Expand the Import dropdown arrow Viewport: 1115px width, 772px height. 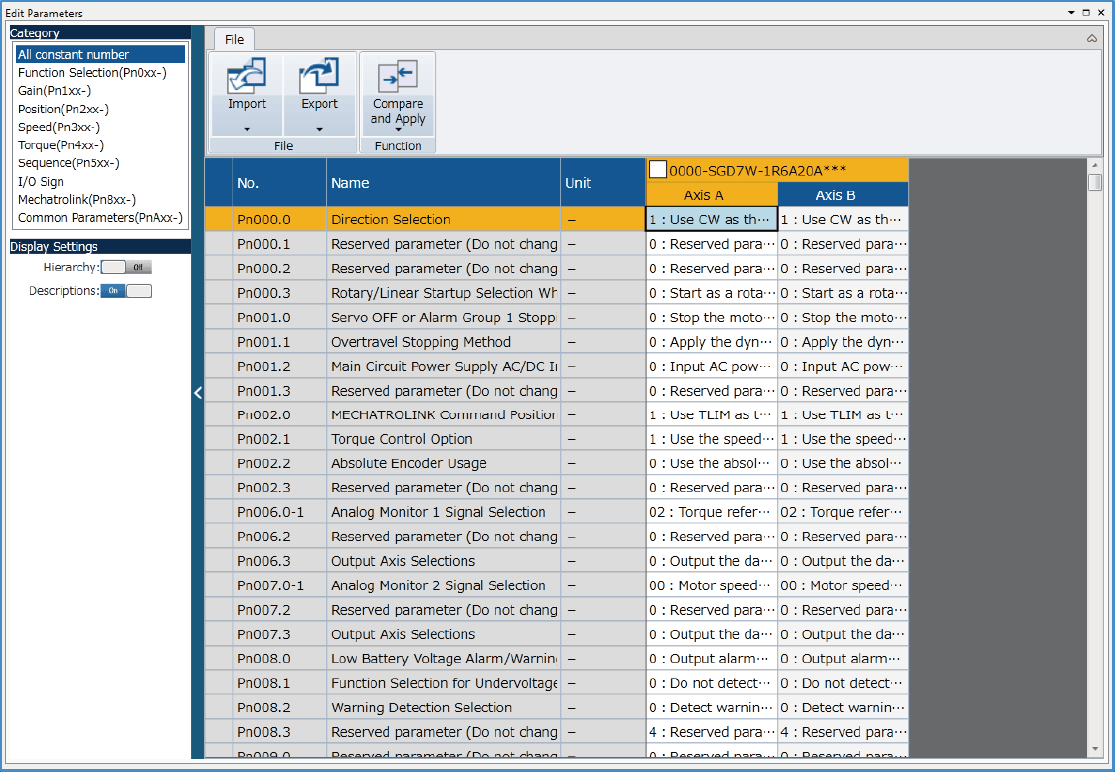tap(247, 129)
